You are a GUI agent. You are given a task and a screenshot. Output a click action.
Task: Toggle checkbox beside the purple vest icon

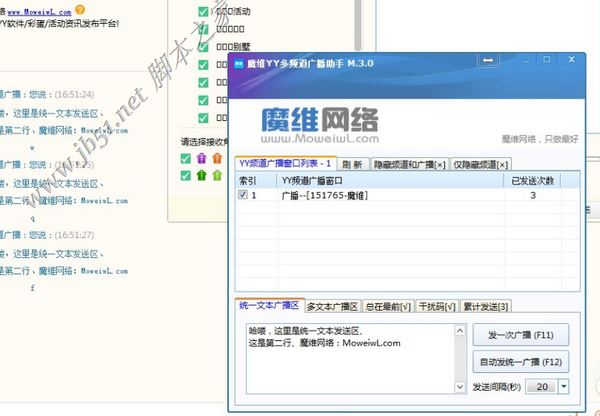[x=186, y=158]
